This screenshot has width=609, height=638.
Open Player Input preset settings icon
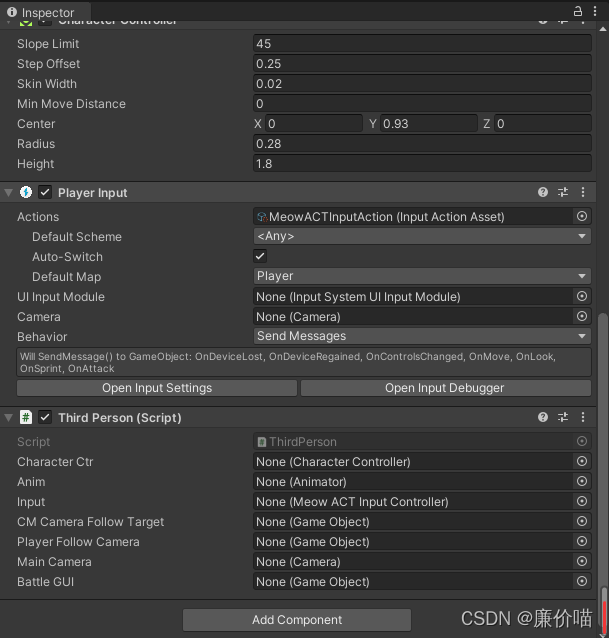(x=563, y=192)
